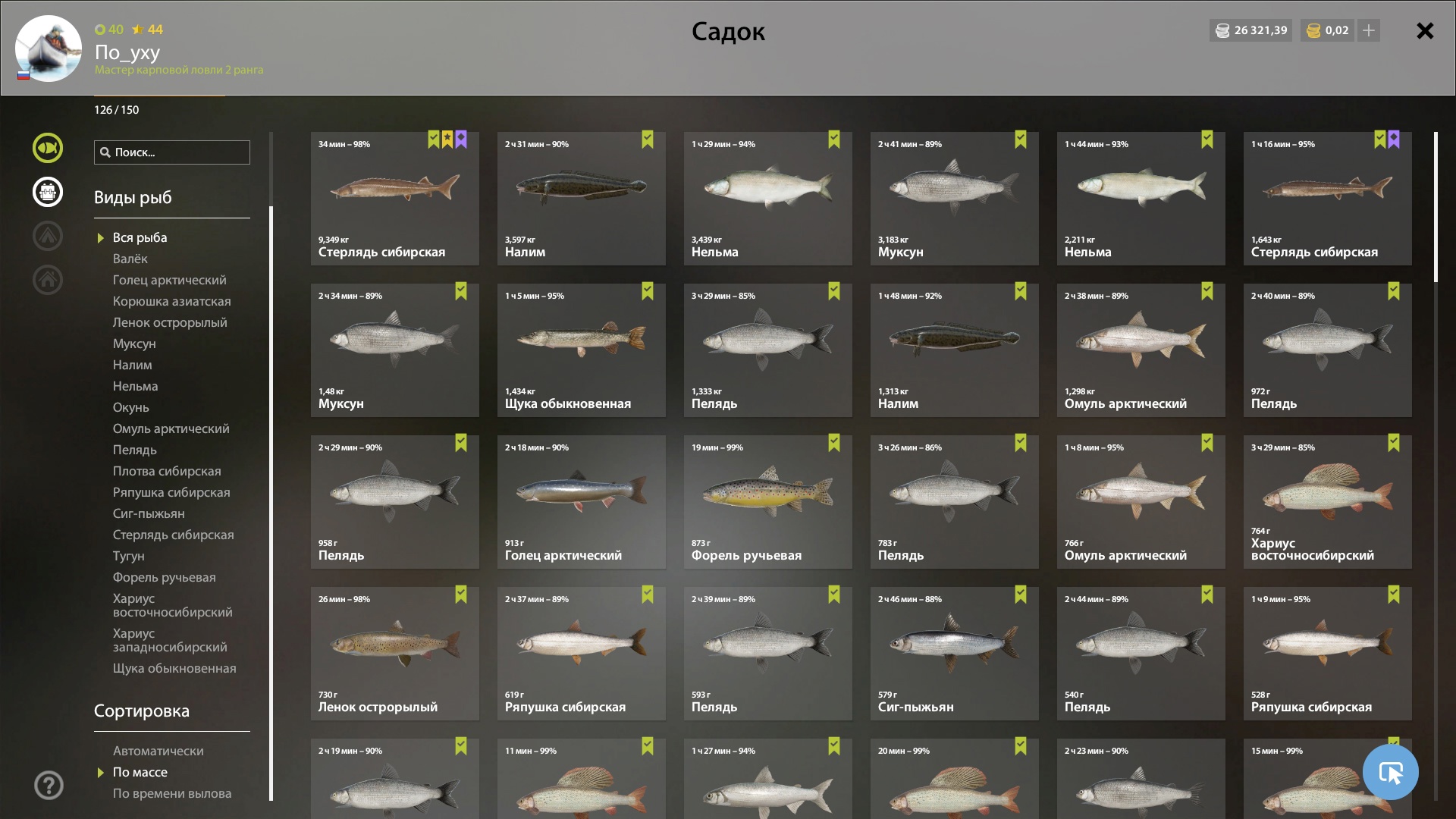Click the plus icon to add currency
Viewport: 1456px width, 819px height.
(1369, 30)
